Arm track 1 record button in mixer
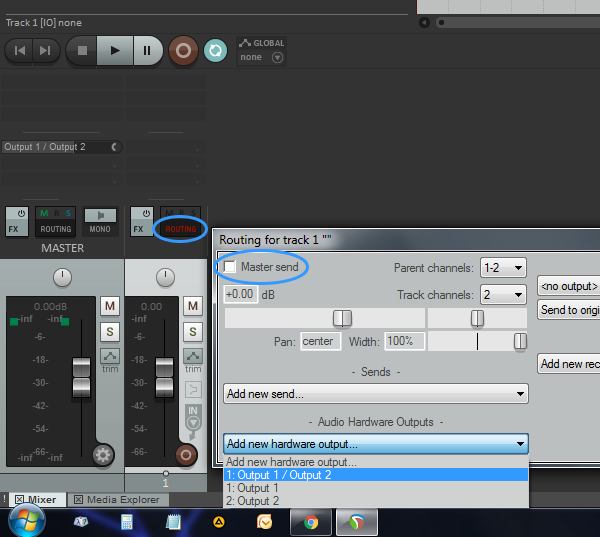 tap(185, 456)
